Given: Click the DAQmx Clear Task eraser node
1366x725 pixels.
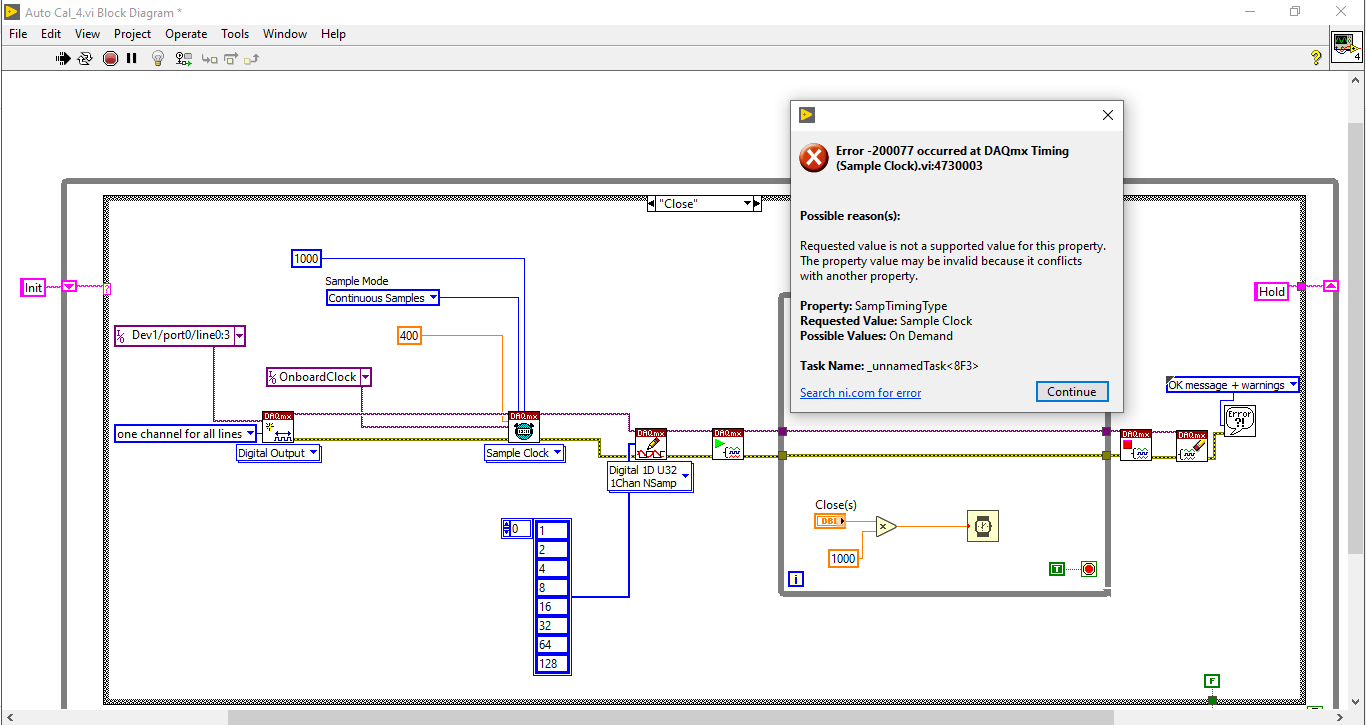Looking at the screenshot, I should tap(1192, 445).
